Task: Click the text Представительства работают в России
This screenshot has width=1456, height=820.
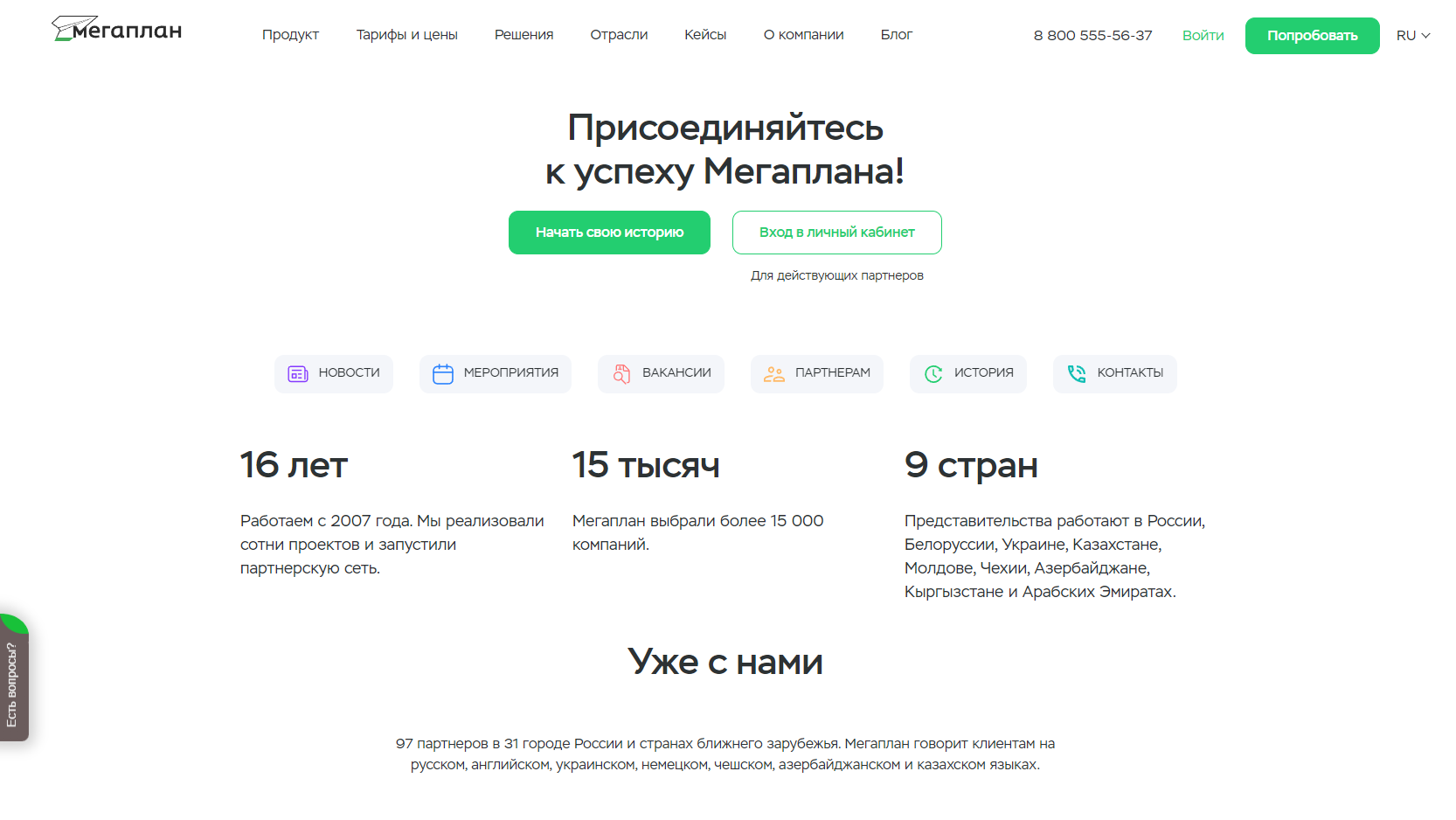Action: (1054, 521)
